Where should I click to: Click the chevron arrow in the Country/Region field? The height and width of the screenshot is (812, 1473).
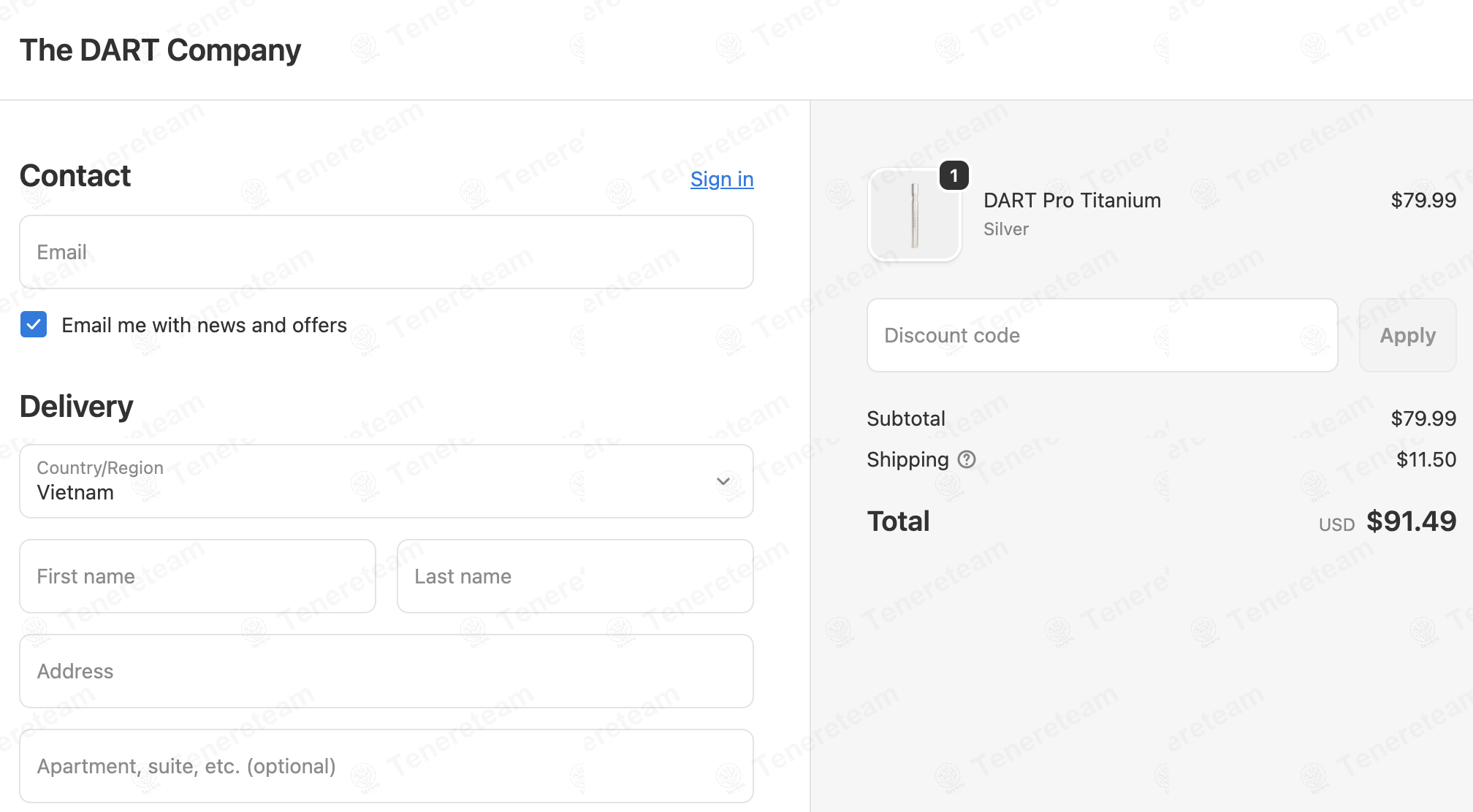(723, 481)
